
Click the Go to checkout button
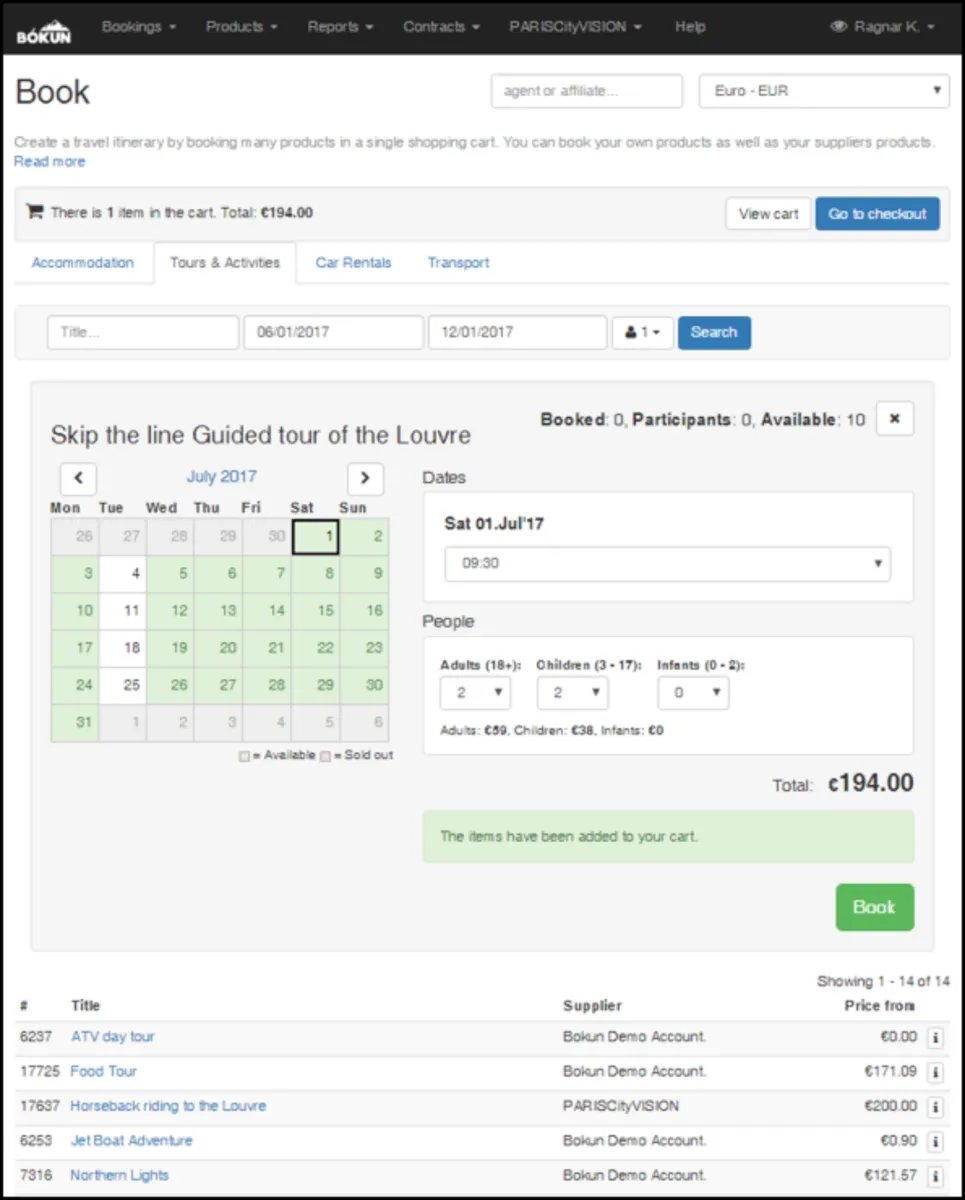877,214
